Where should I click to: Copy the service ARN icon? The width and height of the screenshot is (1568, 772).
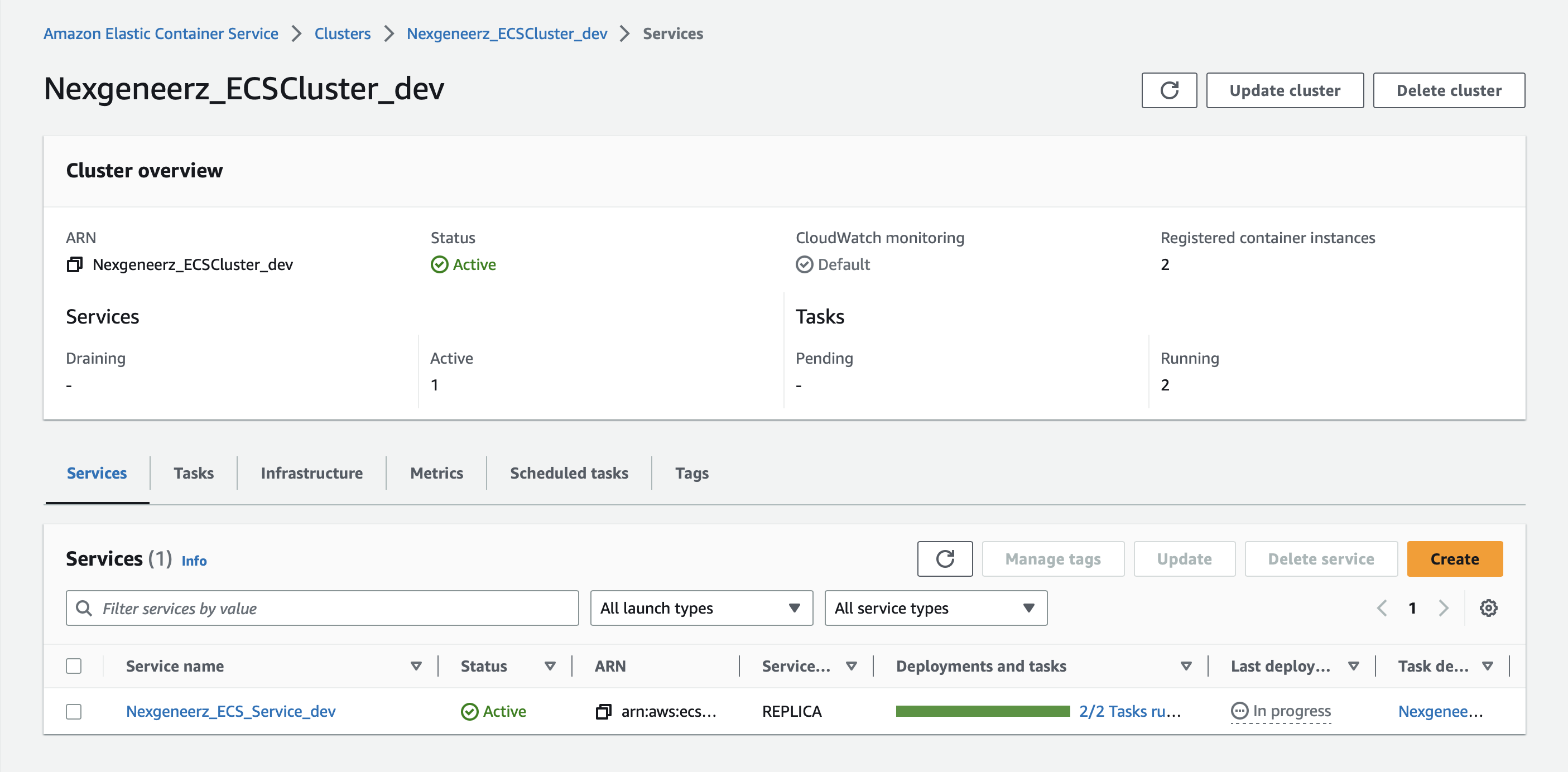click(x=603, y=711)
